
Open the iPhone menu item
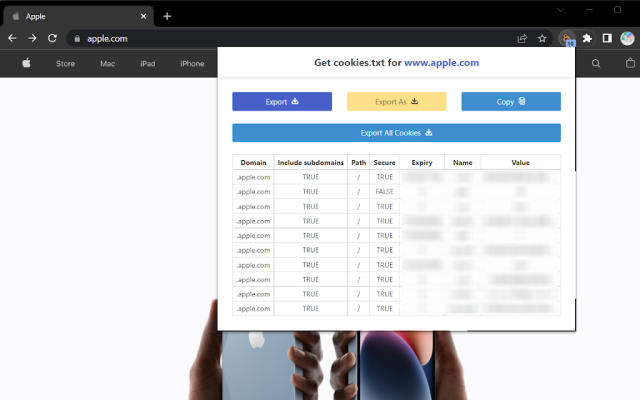click(192, 64)
